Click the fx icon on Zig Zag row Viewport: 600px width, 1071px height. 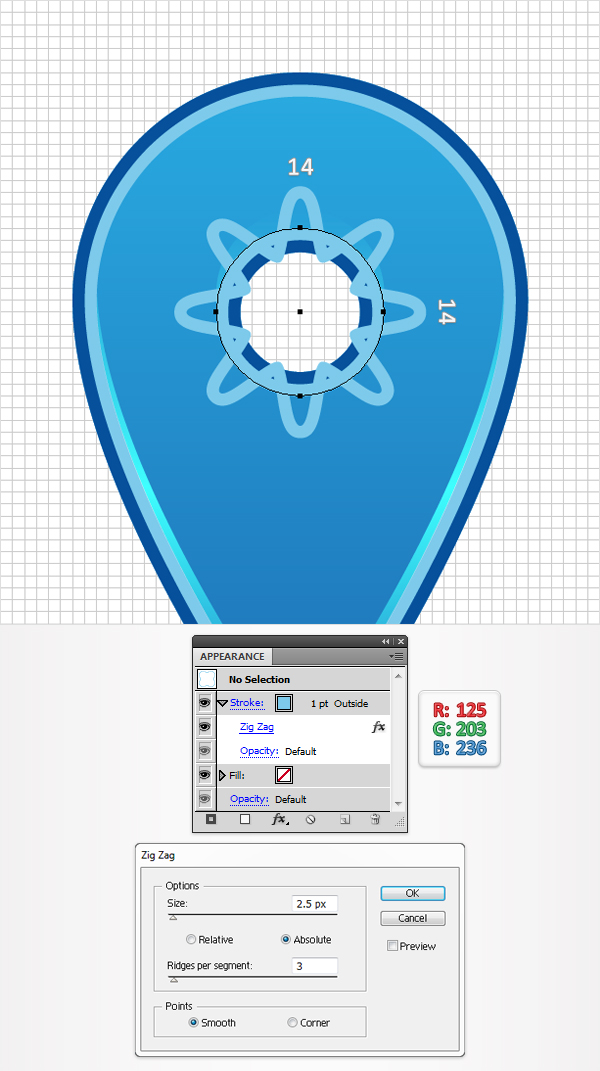pyautogui.click(x=379, y=727)
